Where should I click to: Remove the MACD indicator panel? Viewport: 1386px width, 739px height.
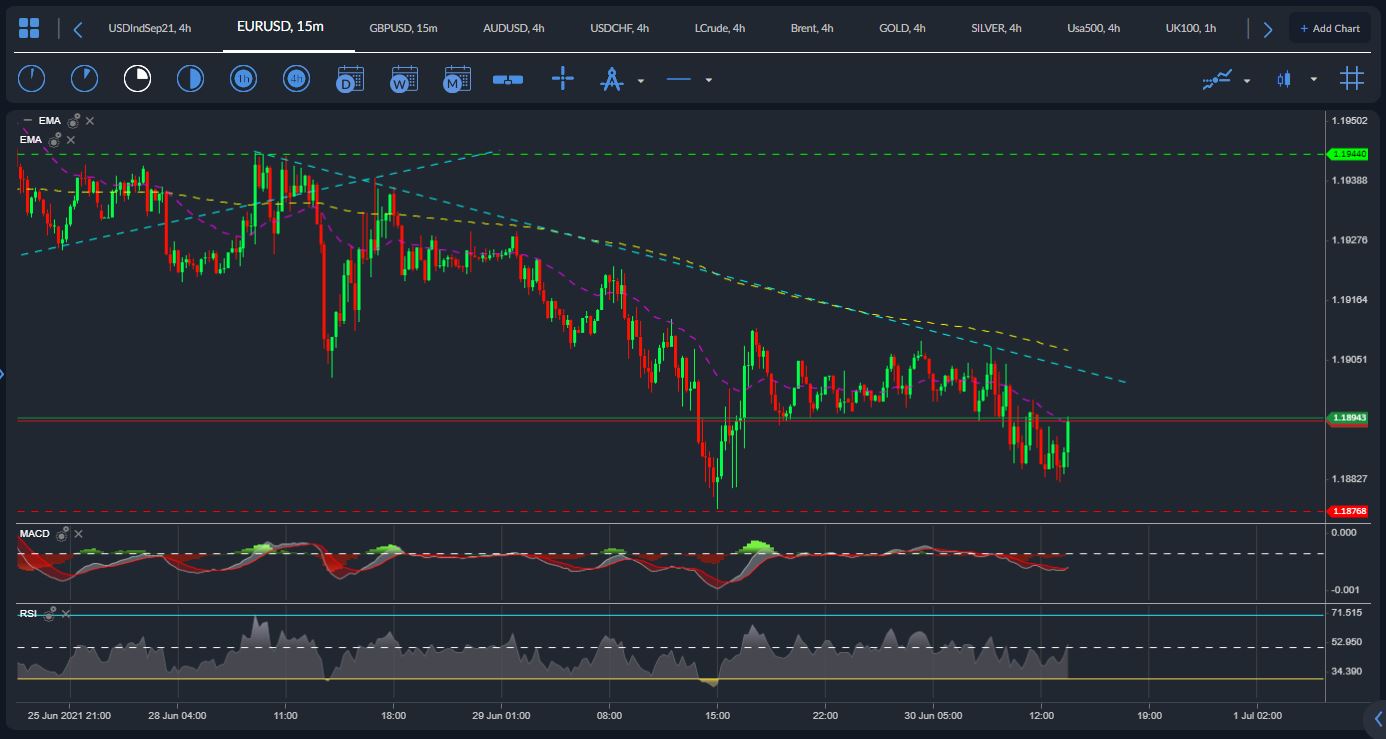(79, 534)
